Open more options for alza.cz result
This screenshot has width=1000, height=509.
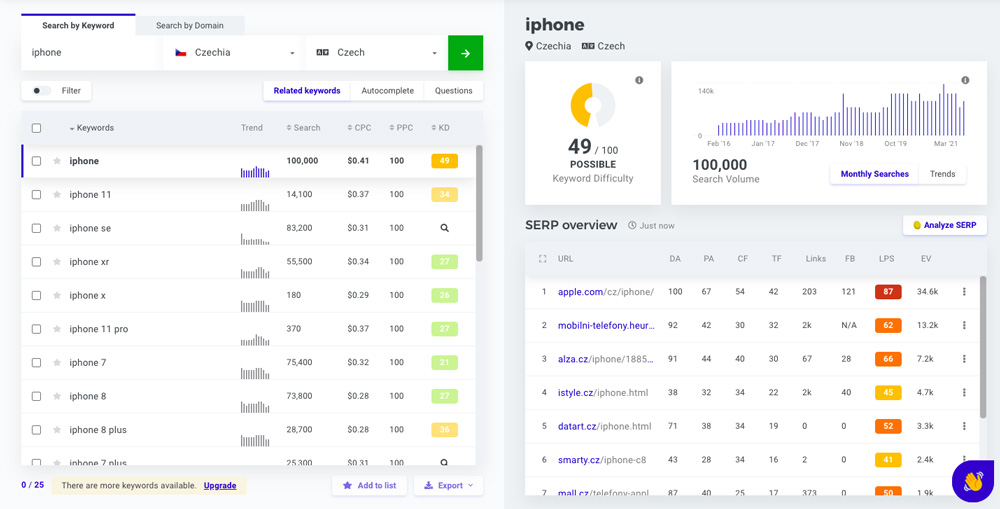pos(964,359)
